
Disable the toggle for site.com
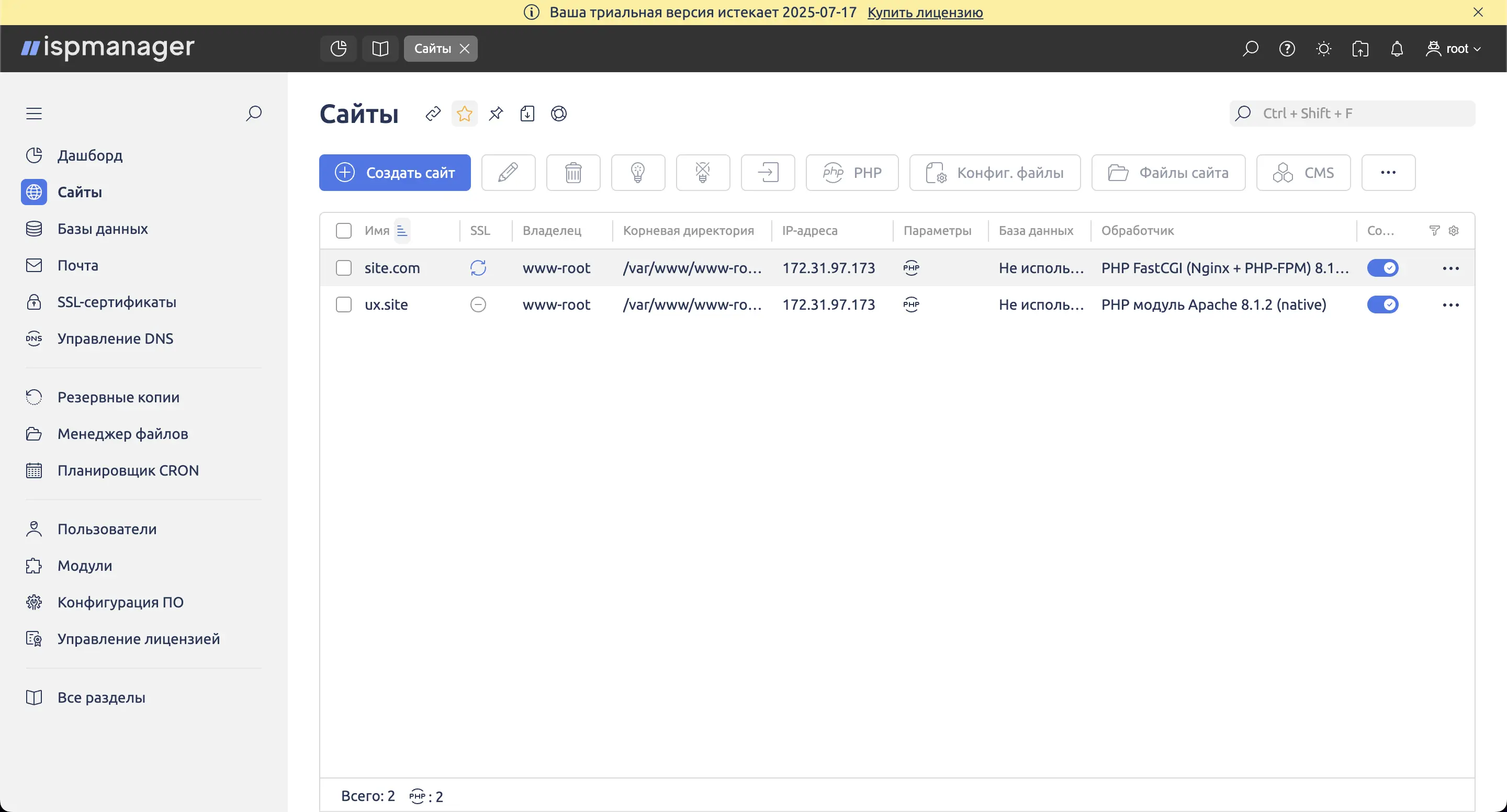pos(1383,267)
